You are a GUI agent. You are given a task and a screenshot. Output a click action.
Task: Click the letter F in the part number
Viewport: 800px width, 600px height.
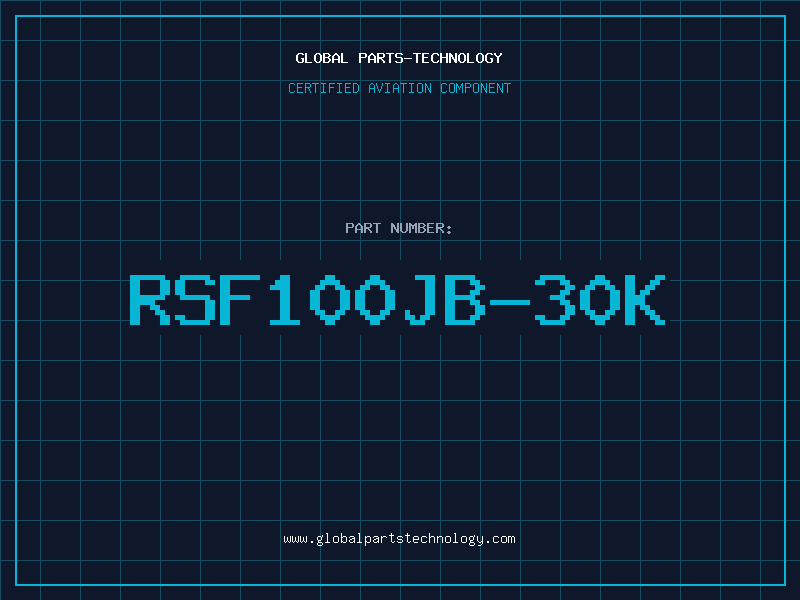click(x=240, y=299)
